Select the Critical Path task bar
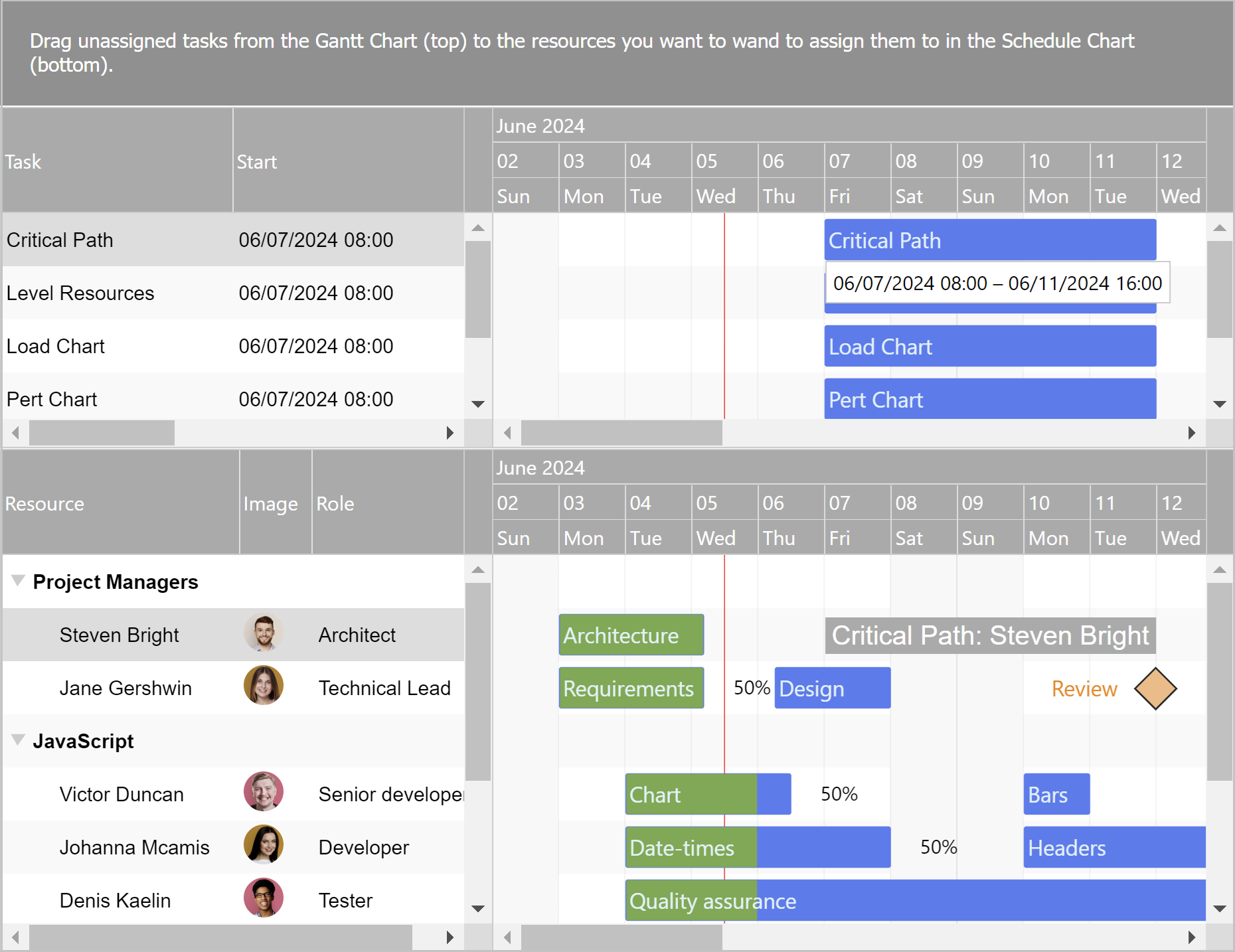 point(963,240)
